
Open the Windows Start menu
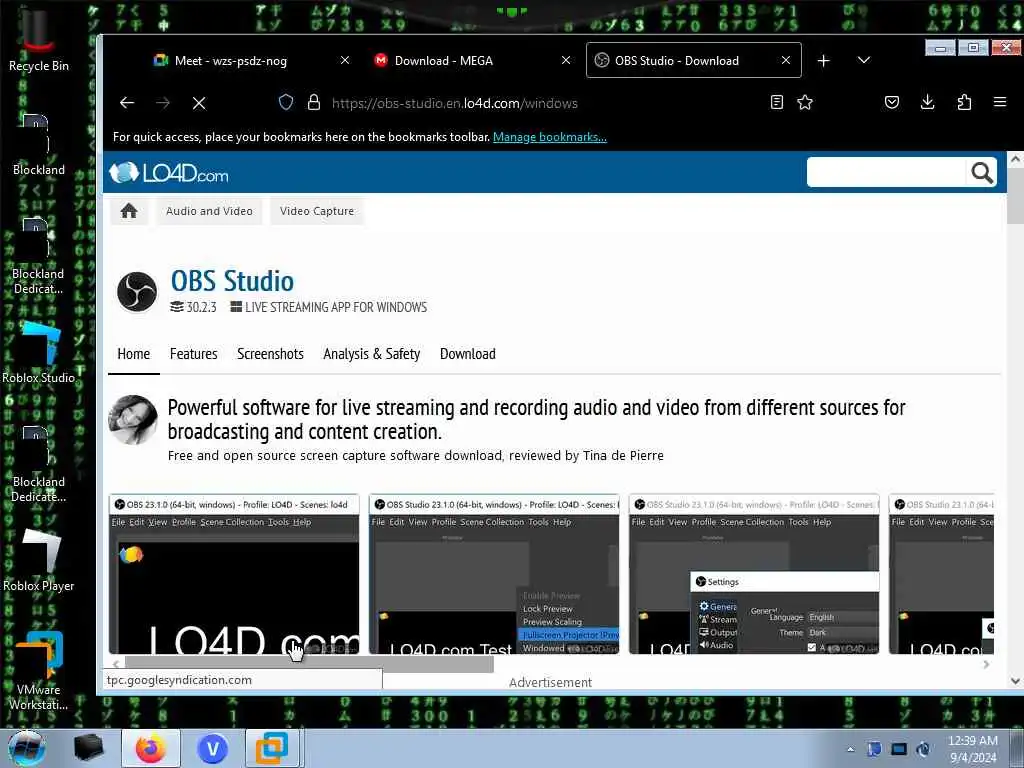pos(27,748)
